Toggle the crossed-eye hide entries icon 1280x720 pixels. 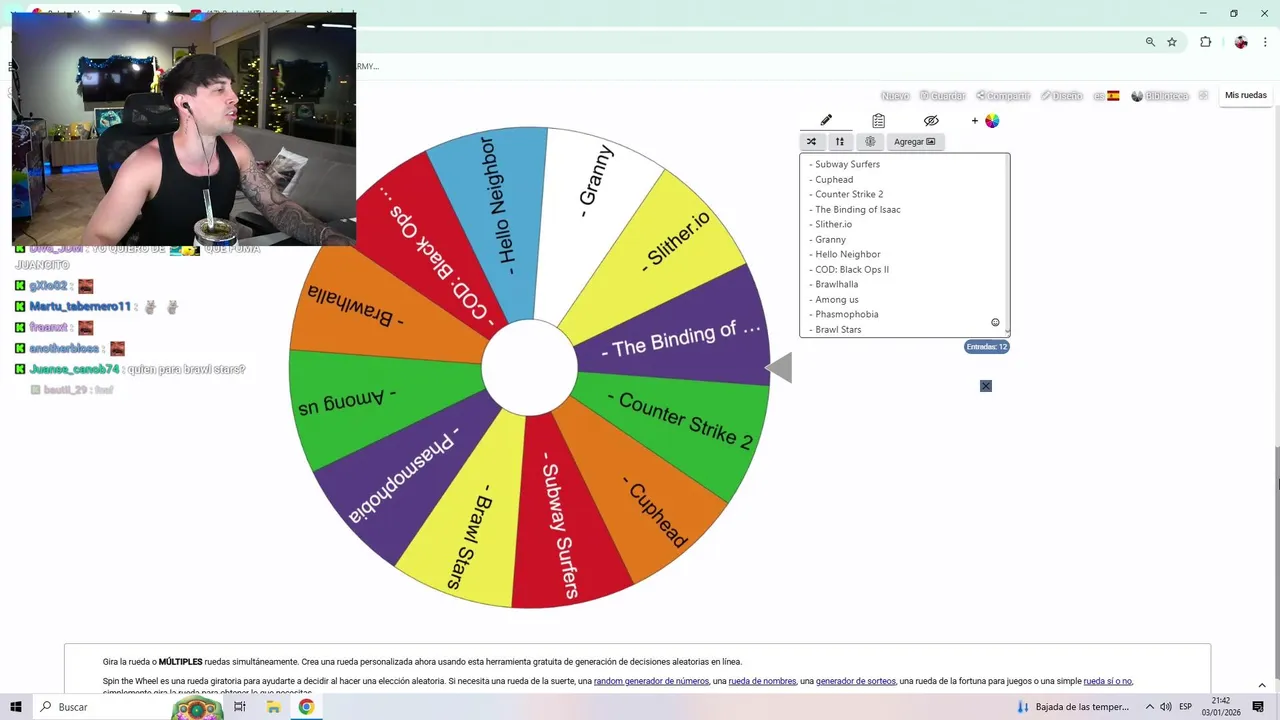(931, 121)
